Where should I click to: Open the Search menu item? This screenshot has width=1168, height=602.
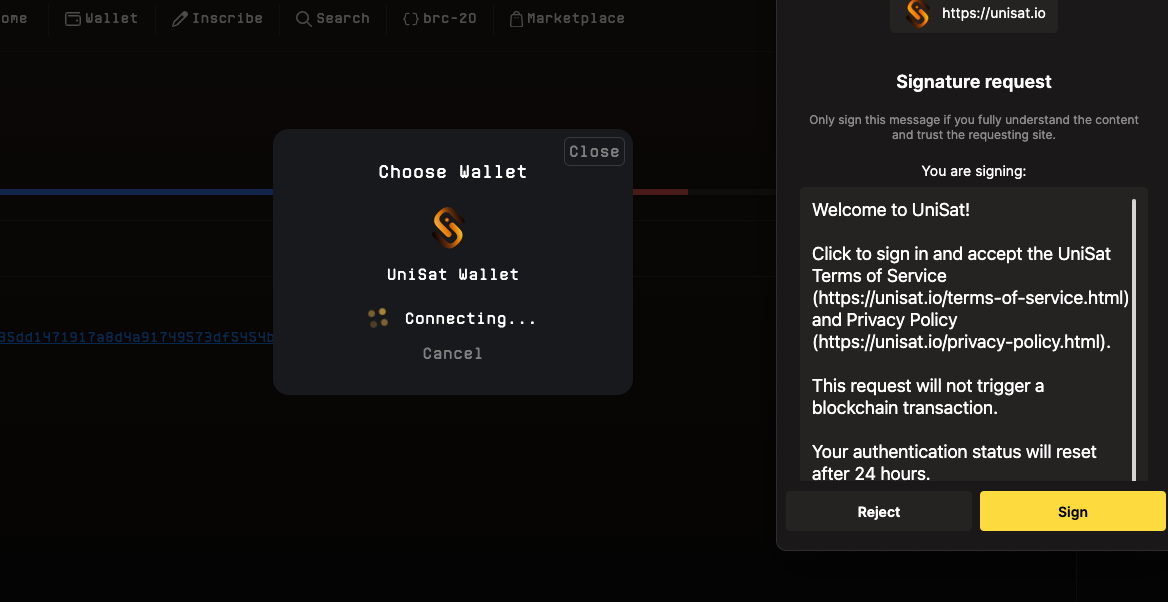pos(333,19)
